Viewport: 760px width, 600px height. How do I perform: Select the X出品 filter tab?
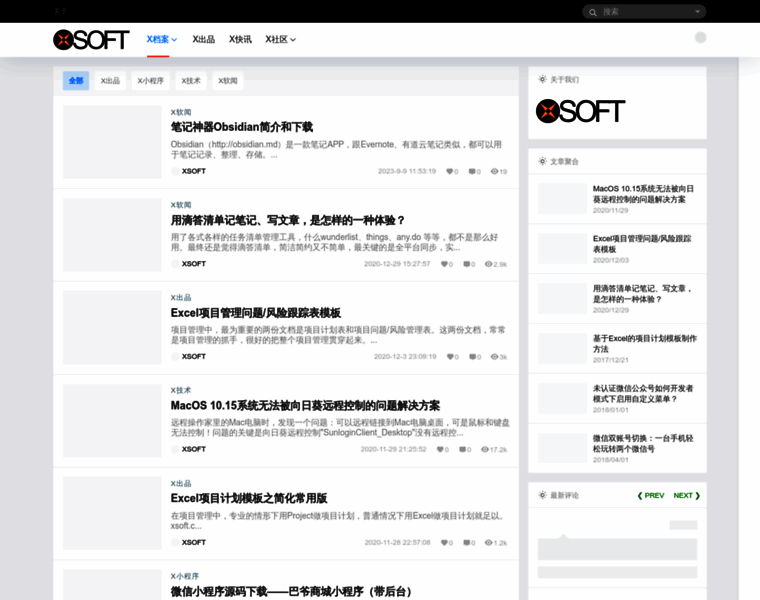(x=110, y=80)
